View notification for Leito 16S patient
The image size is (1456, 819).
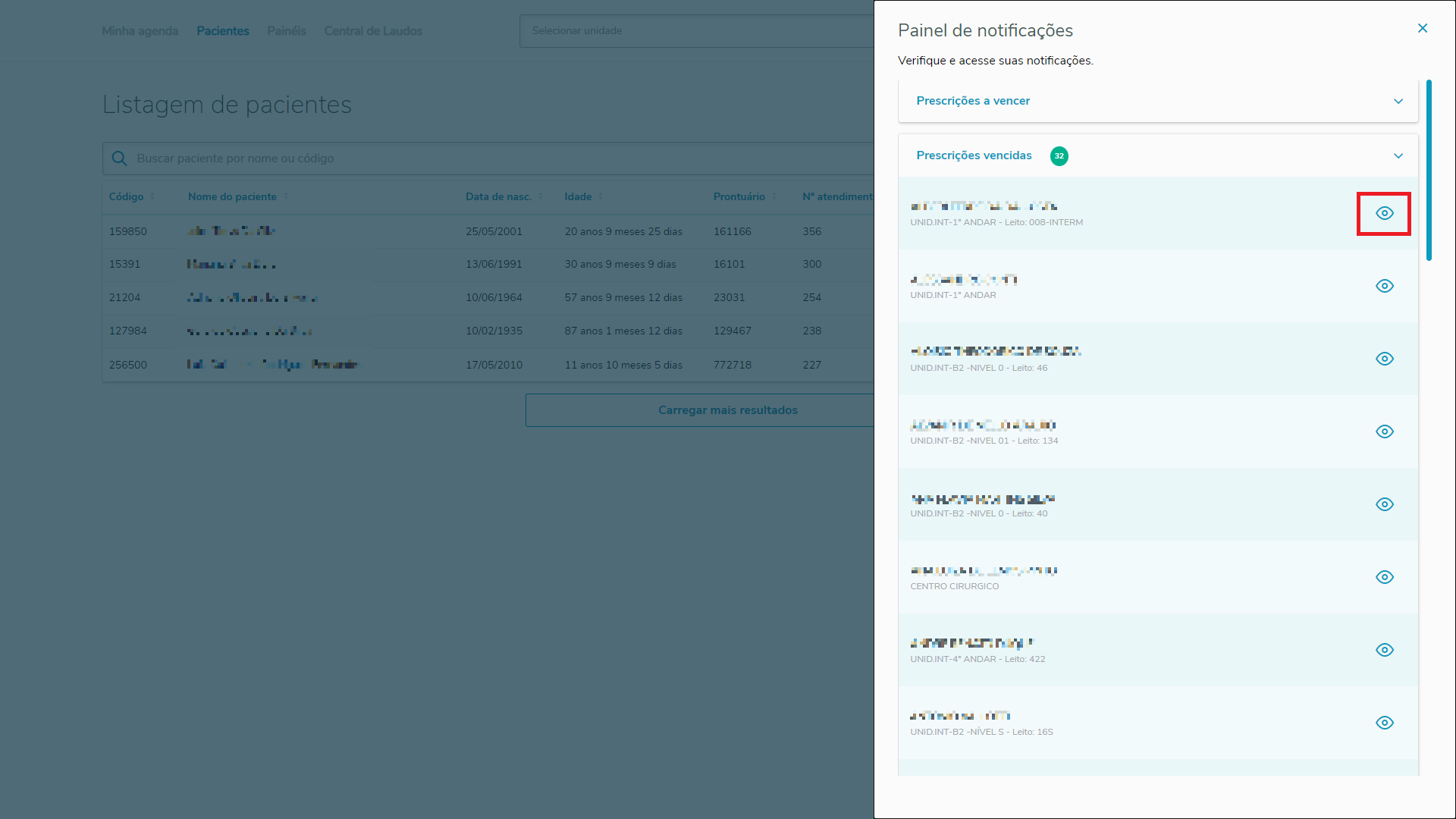point(1384,723)
